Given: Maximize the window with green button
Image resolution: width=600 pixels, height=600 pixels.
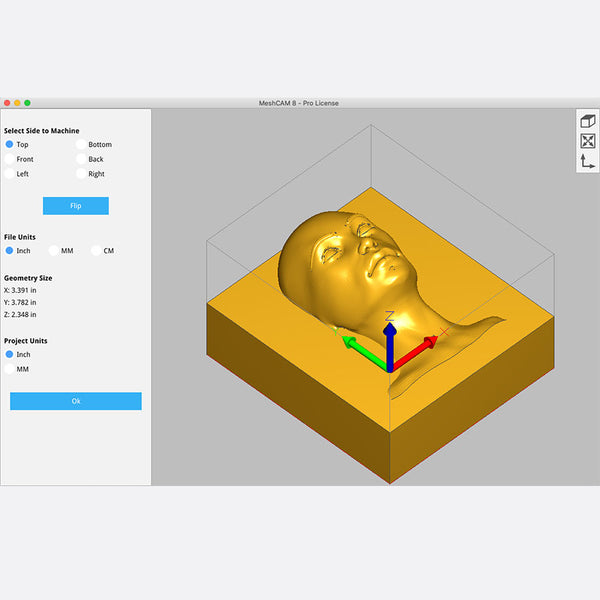Looking at the screenshot, I should [x=27, y=103].
